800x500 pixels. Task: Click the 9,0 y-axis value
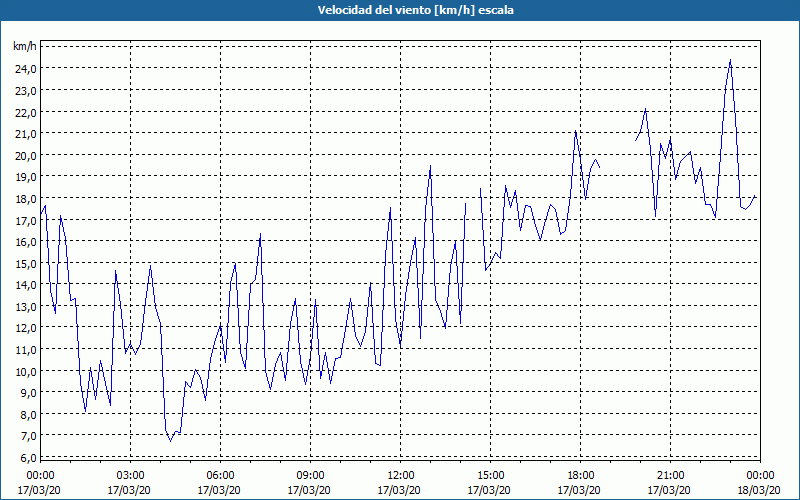click(28, 393)
